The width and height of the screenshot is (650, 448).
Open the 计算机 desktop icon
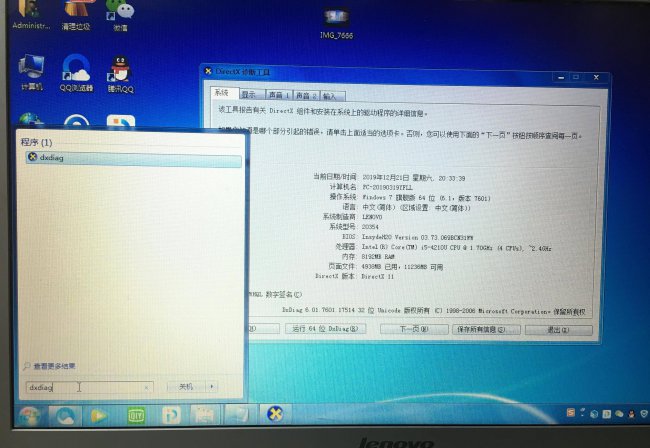click(32, 73)
